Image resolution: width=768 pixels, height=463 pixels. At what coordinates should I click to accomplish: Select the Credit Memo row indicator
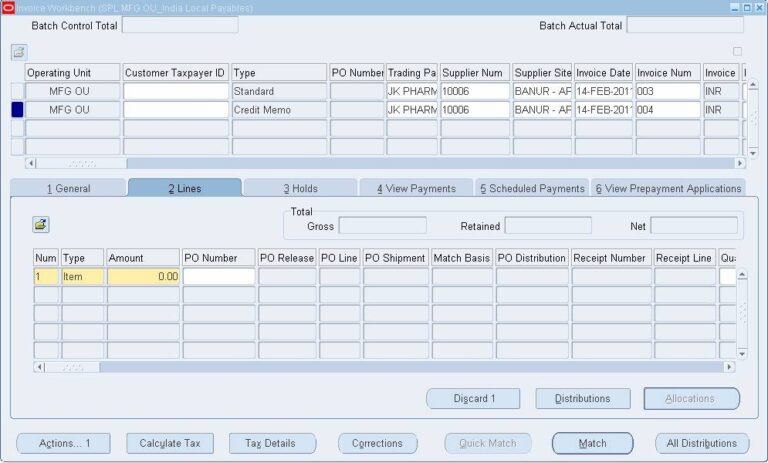[17, 110]
